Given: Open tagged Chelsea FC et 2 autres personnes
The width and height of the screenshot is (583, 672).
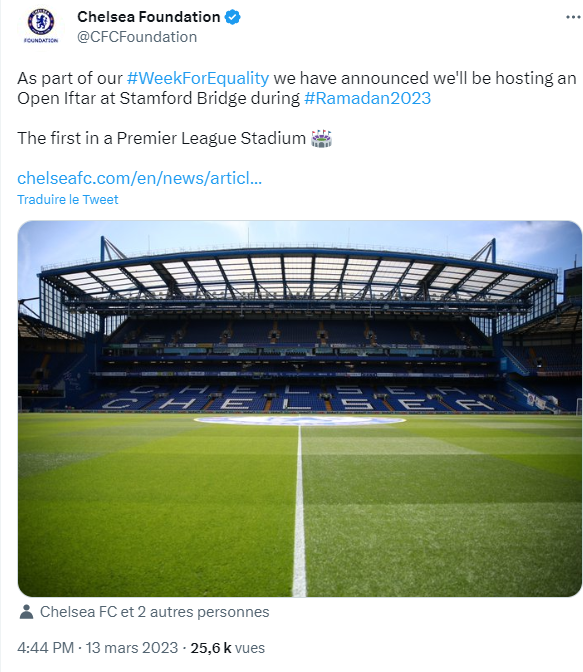Looking at the screenshot, I should 154,612.
